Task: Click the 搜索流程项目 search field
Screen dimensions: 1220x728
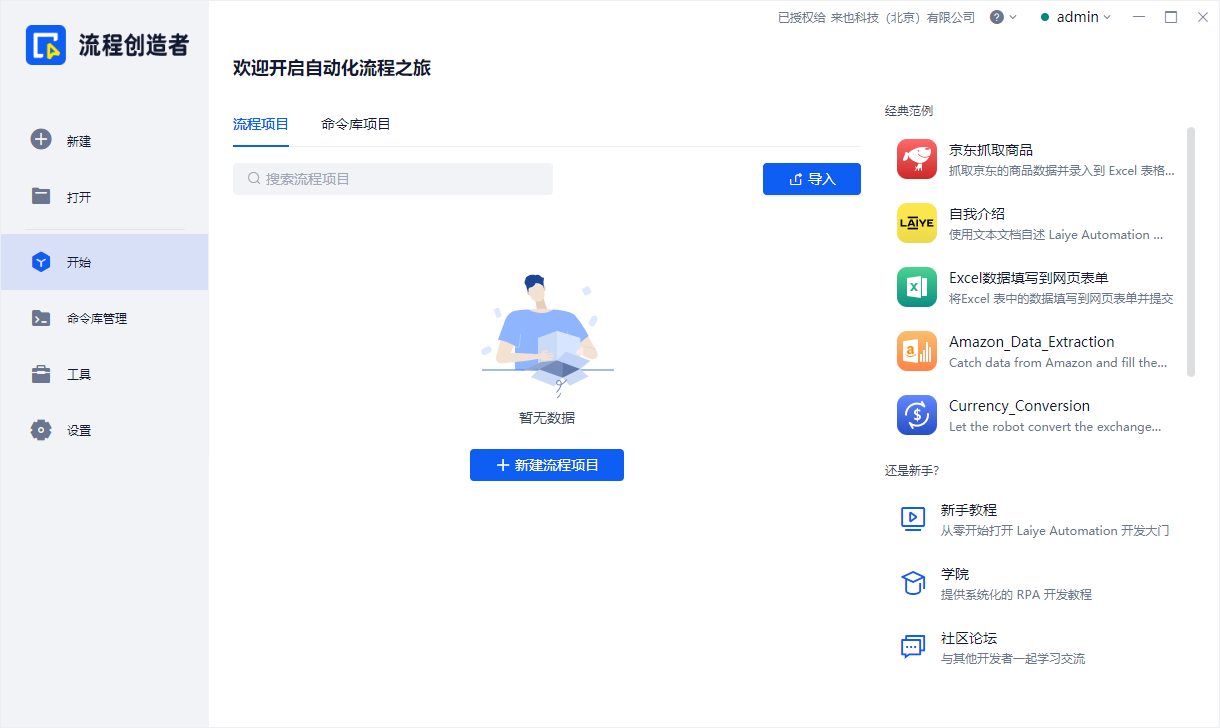Action: [392, 179]
